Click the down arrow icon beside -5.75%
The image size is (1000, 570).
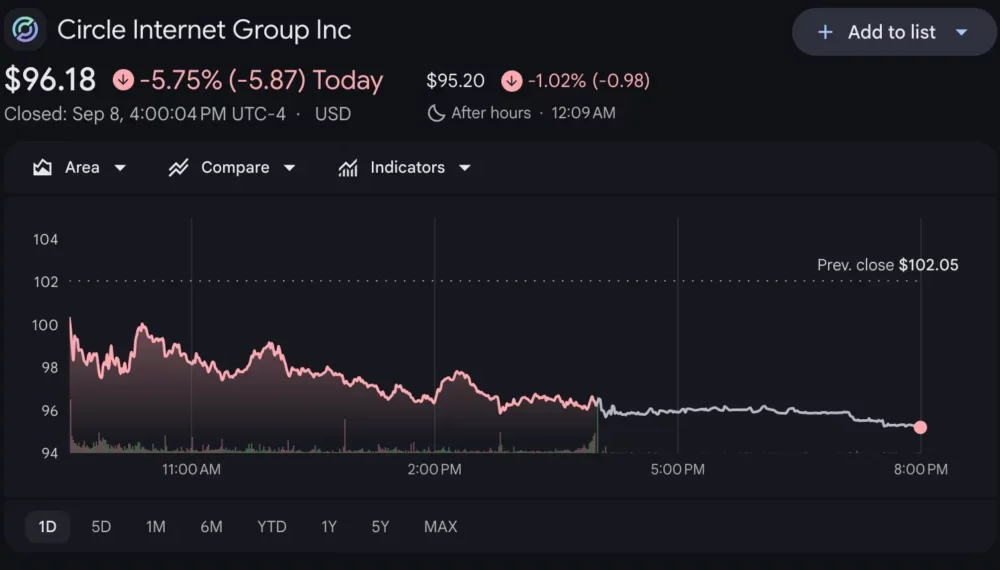[123, 80]
